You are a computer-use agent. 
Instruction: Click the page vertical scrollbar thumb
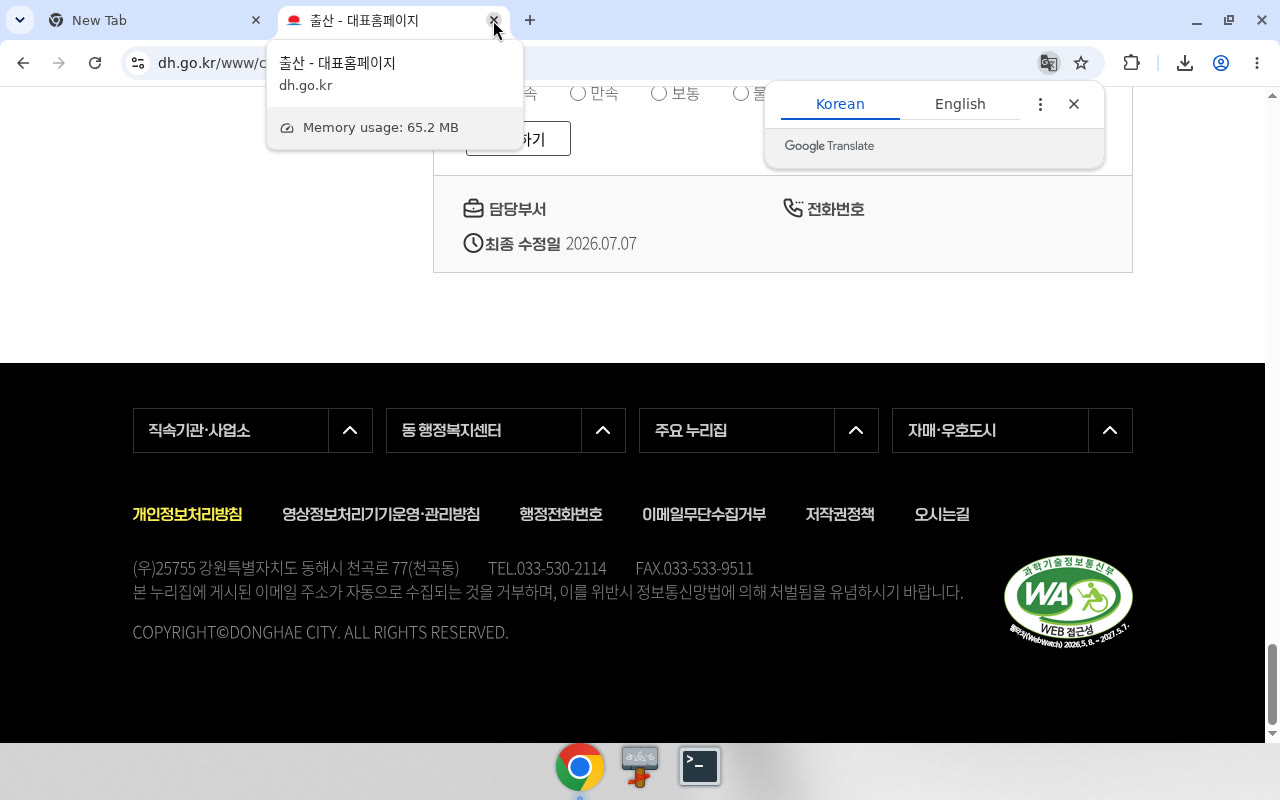point(1272,685)
